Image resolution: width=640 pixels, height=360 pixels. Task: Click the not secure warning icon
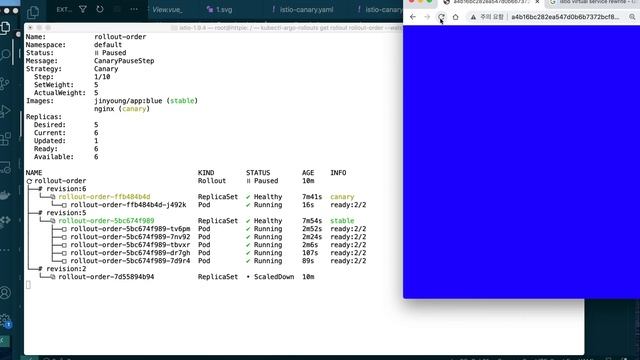(x=473, y=17)
